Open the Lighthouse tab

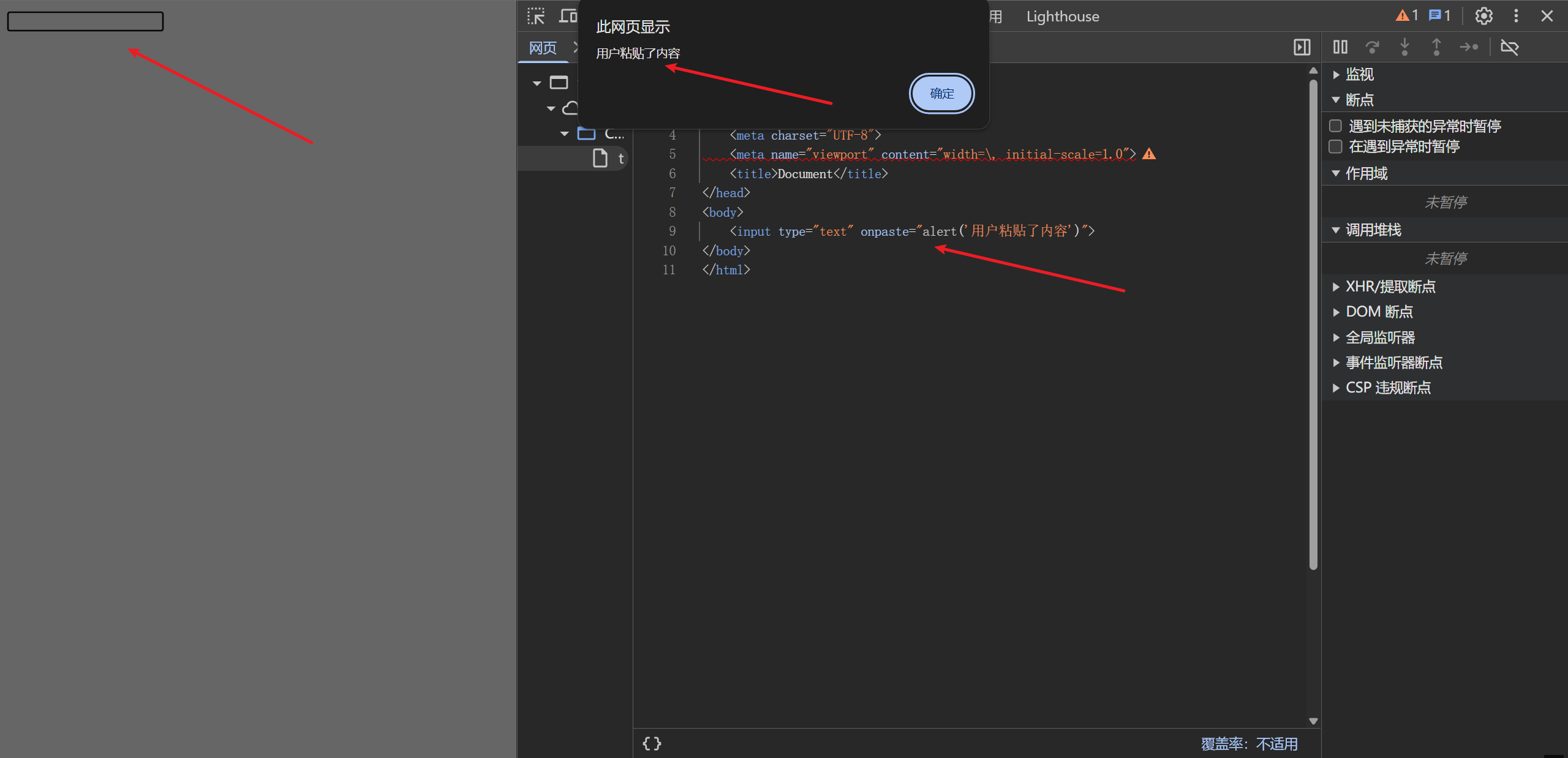coord(1062,17)
